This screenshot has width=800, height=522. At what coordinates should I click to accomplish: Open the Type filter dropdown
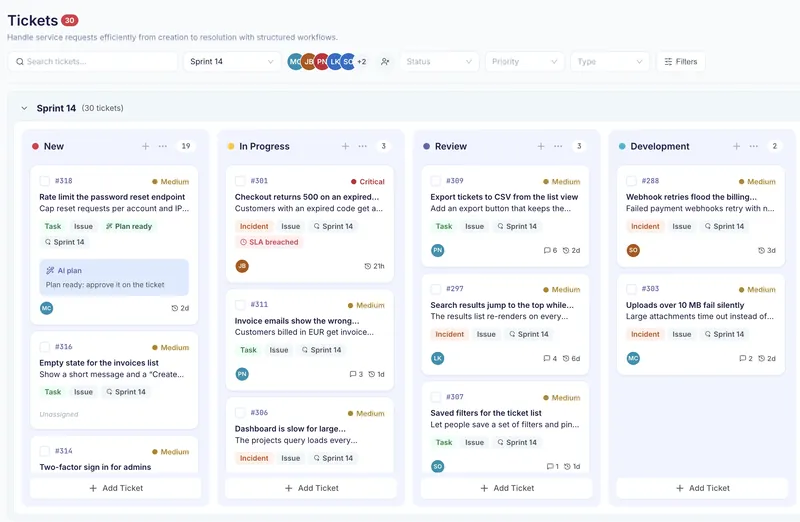point(610,62)
